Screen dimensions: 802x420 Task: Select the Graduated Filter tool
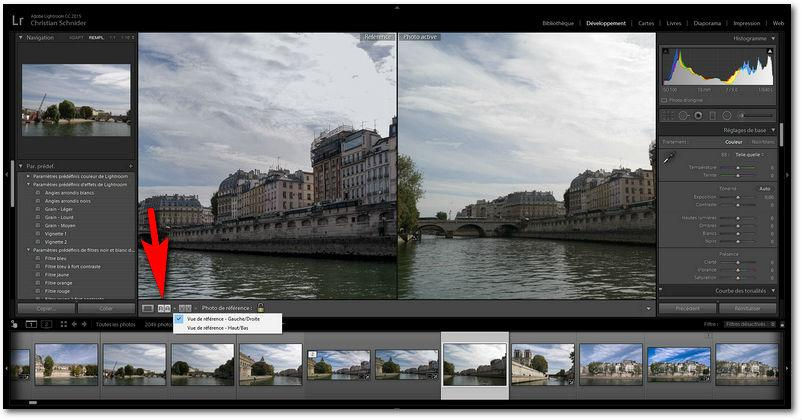coord(712,116)
